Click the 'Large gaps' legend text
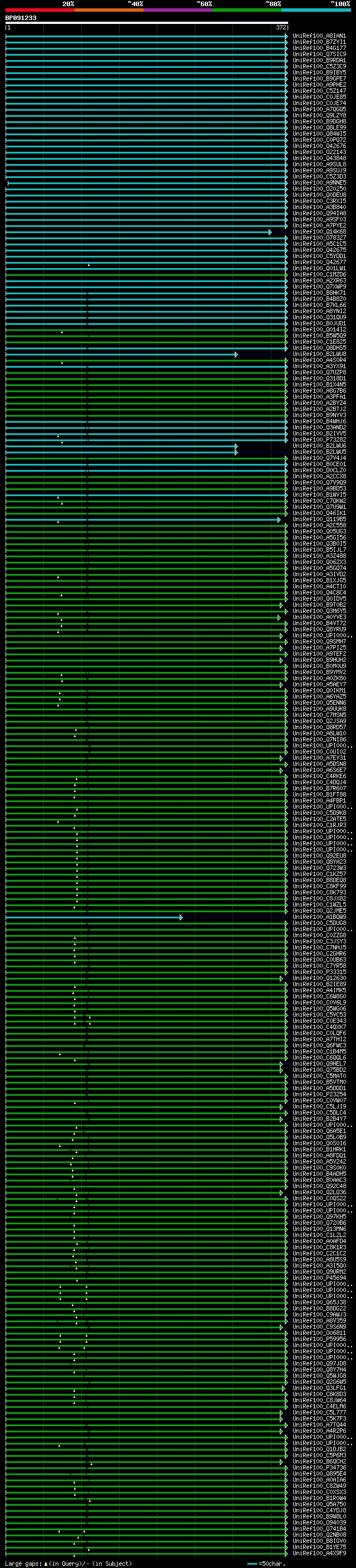Image resolution: width=356 pixels, height=1568 pixels. [x=23, y=1563]
